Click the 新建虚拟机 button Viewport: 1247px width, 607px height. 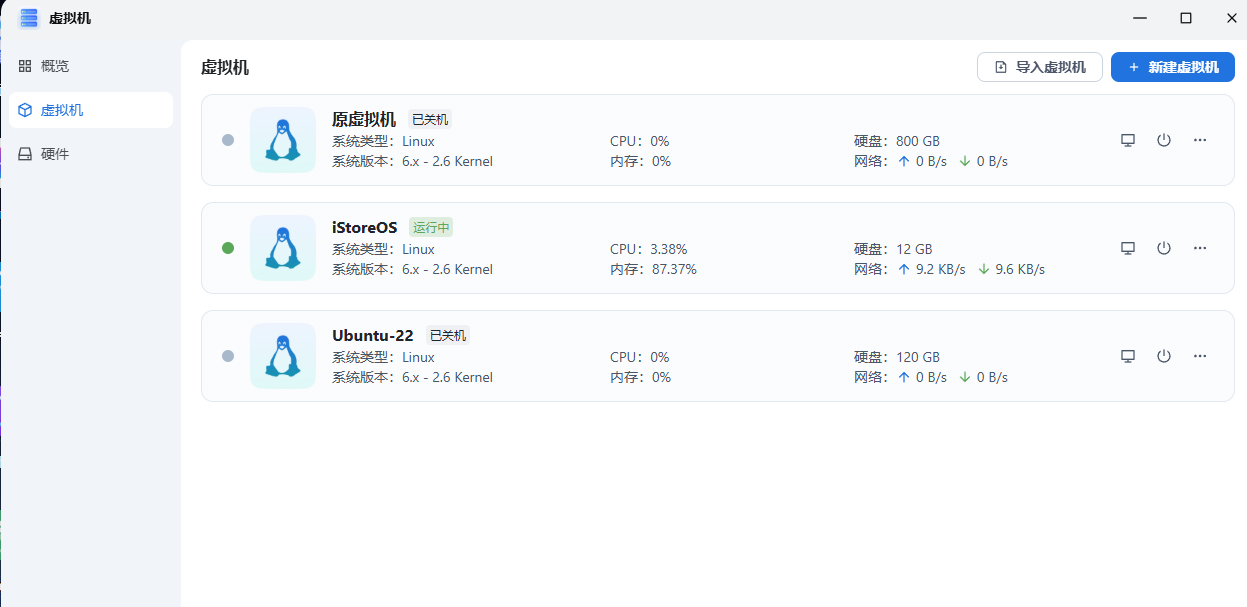point(1172,67)
